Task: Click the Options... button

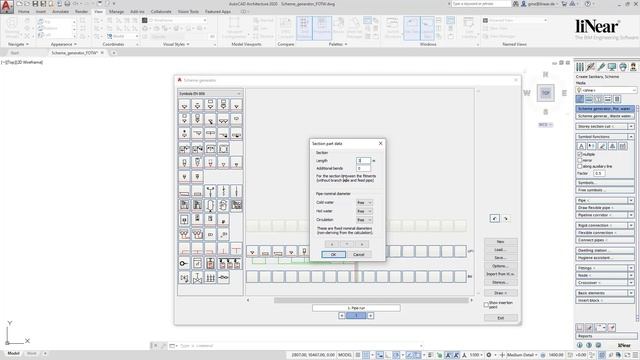Action: click(500, 266)
